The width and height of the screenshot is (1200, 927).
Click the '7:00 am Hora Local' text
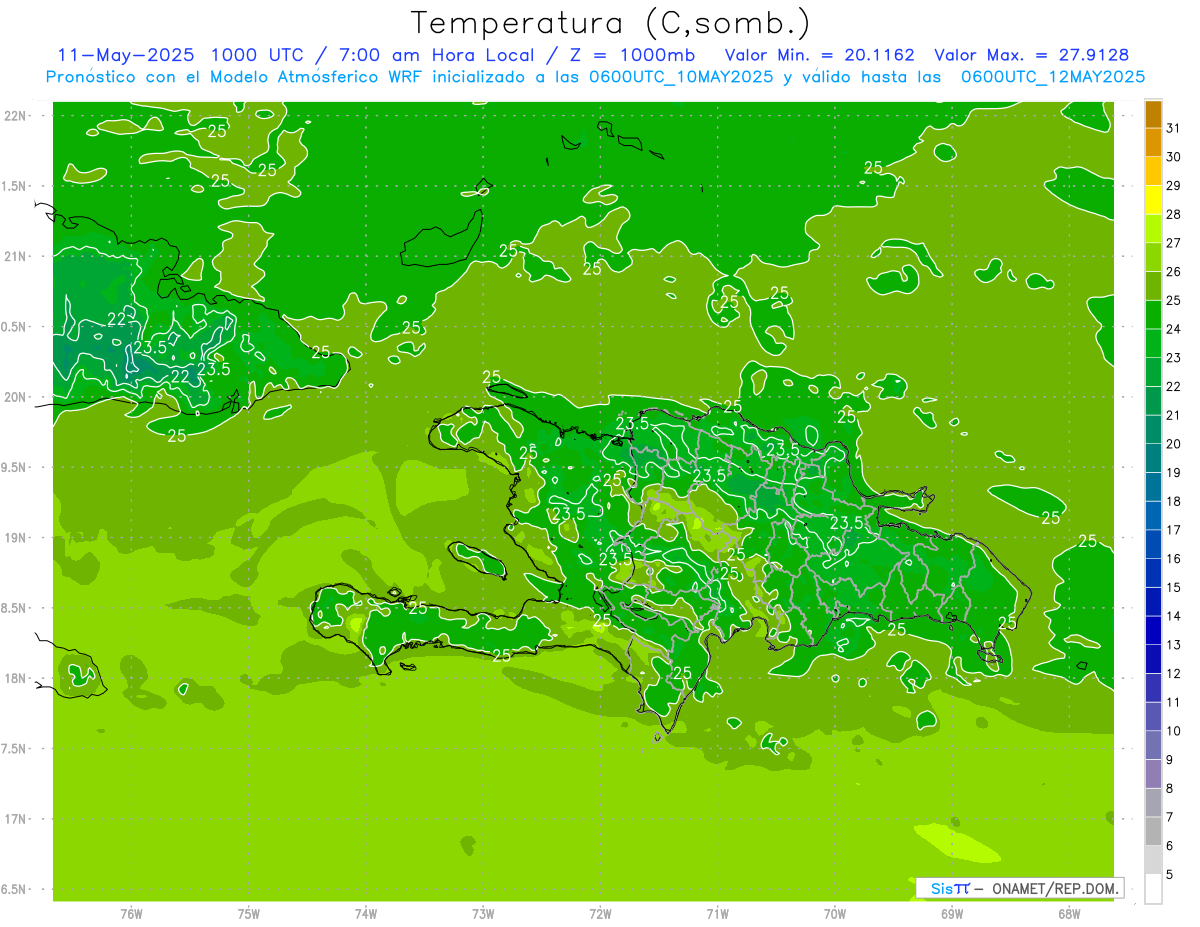[x=433, y=55]
